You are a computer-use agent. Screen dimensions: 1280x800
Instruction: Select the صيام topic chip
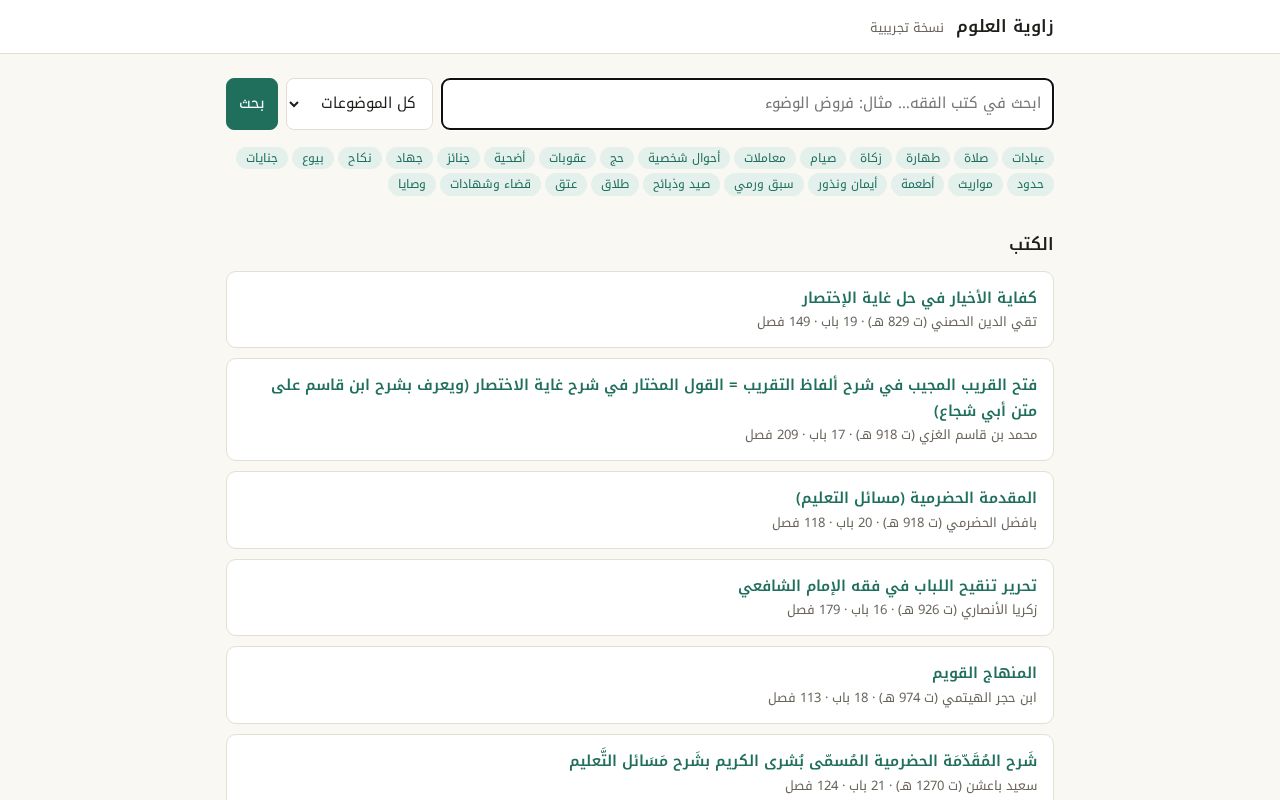click(824, 158)
